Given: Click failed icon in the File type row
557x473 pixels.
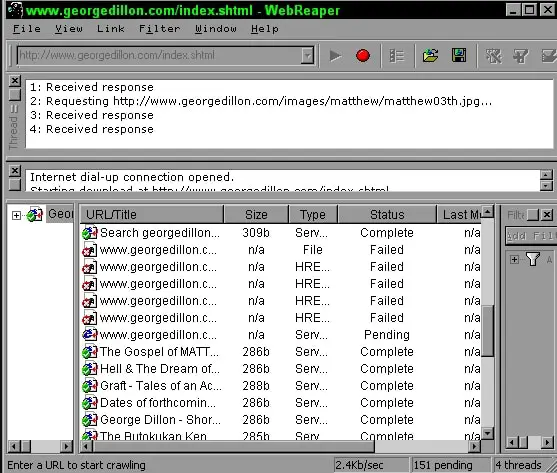Looking at the screenshot, I should pos(90,250).
